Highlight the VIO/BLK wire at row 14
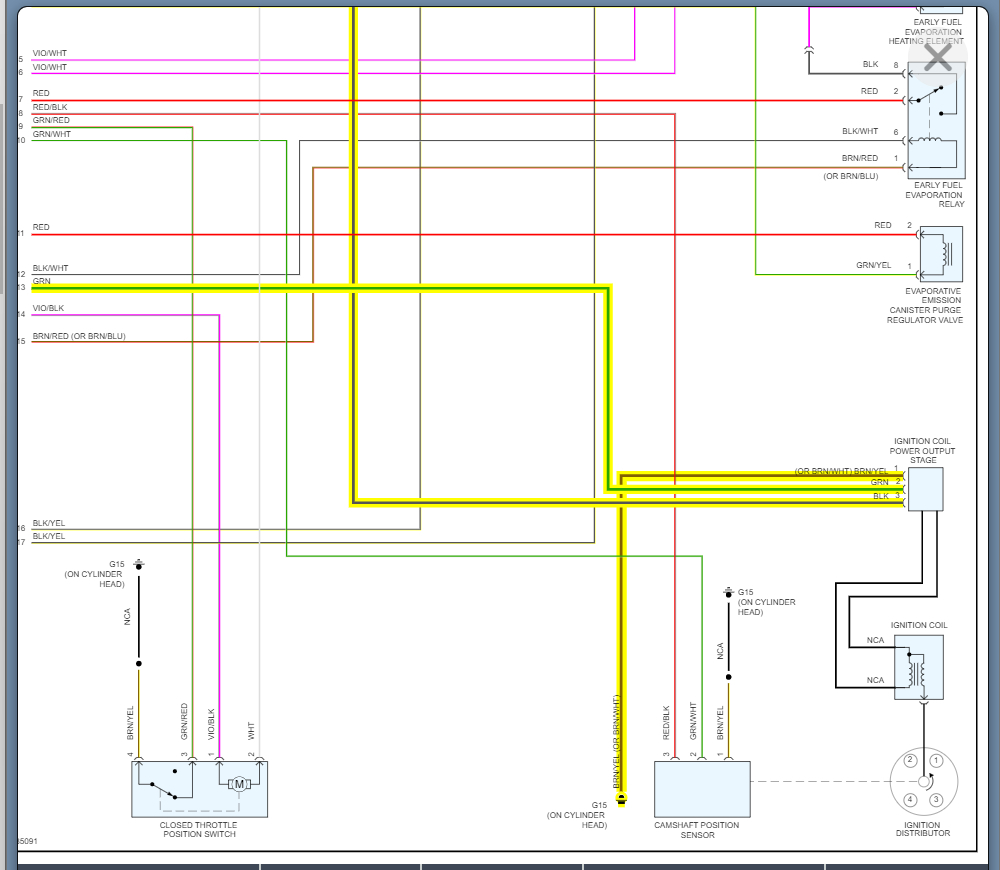 point(125,314)
